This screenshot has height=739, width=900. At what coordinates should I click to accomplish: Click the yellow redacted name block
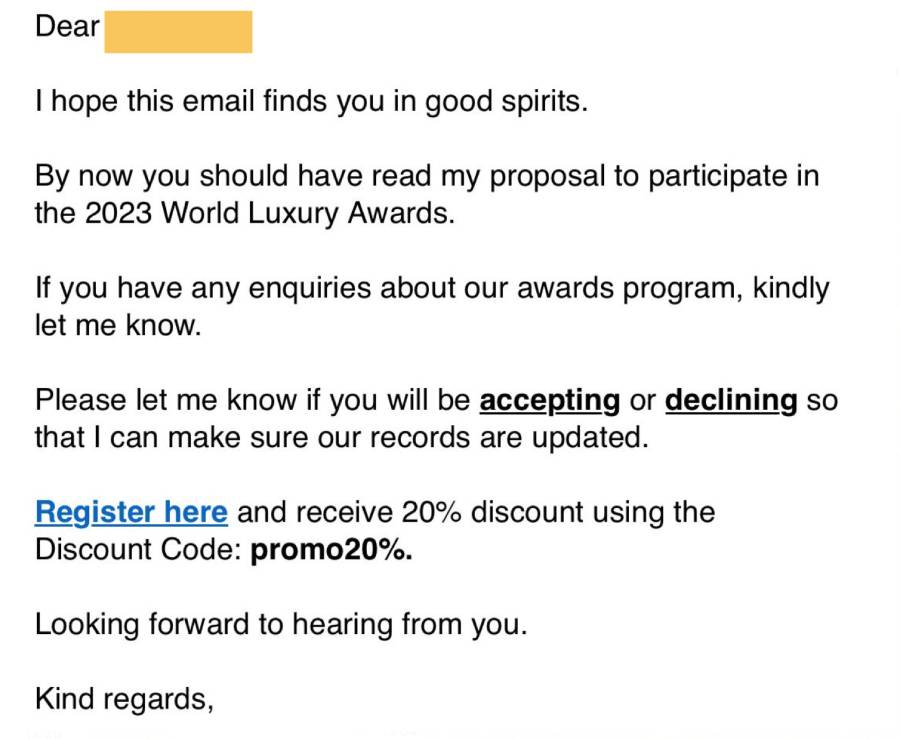[x=179, y=32]
